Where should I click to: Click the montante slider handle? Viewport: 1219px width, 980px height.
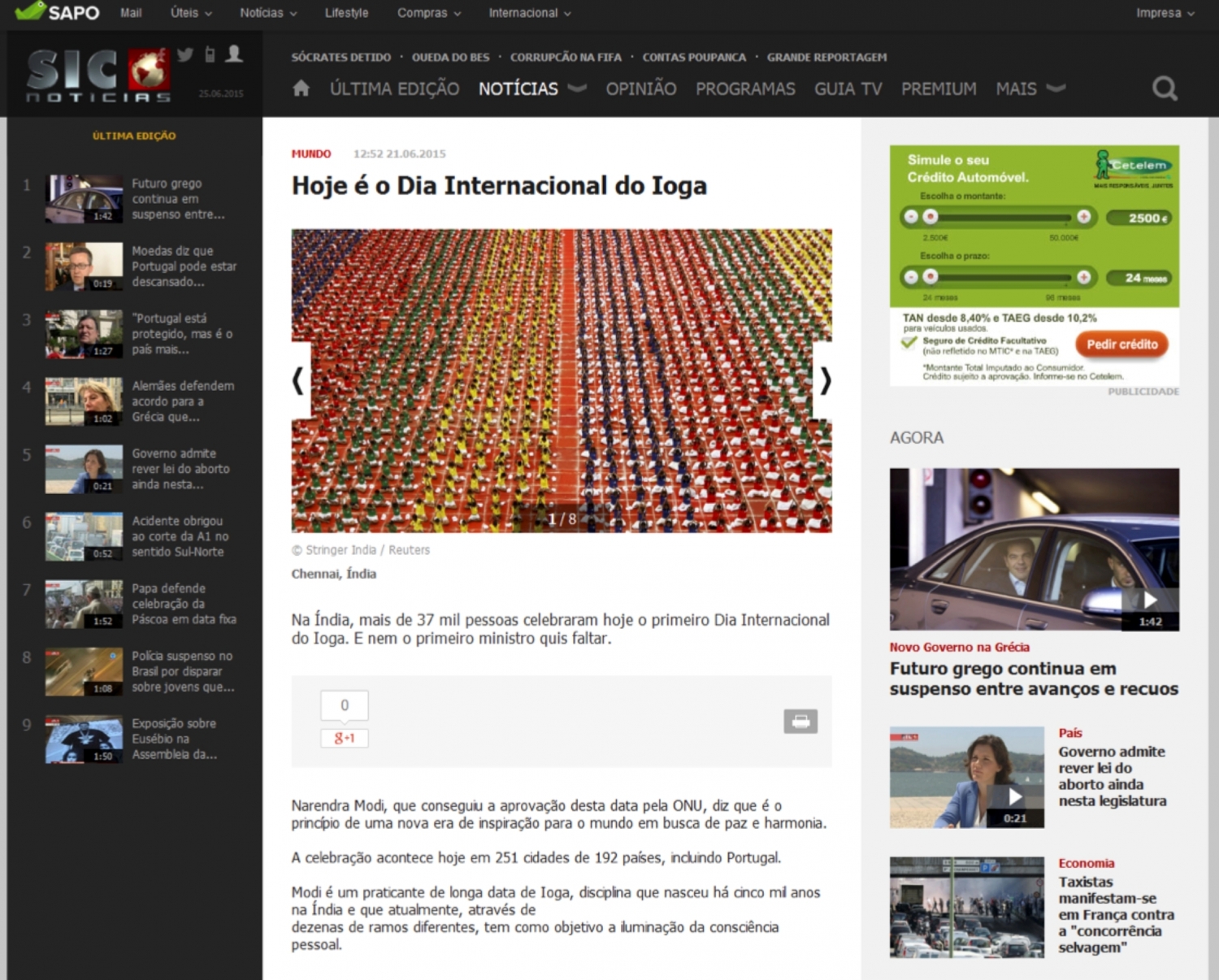931,216
